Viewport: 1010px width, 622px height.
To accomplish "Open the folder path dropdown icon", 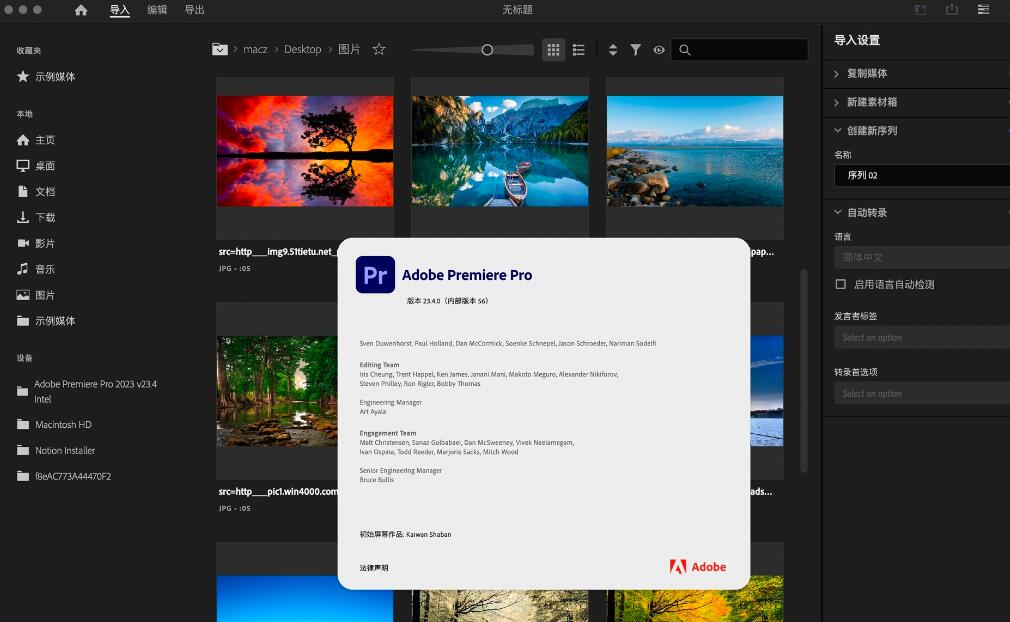I will (220, 49).
